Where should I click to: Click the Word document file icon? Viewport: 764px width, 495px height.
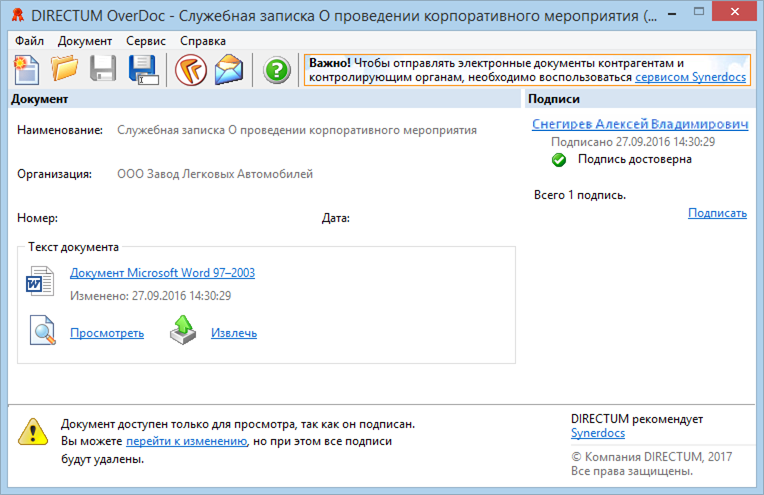[39, 281]
